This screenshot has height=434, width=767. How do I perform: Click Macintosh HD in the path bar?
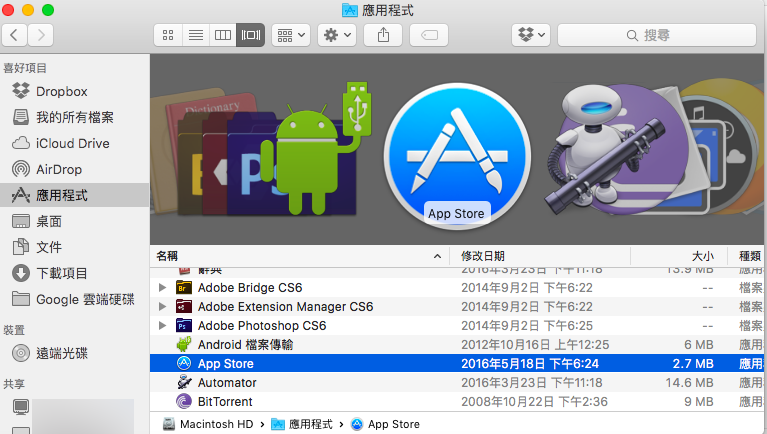click(x=208, y=424)
